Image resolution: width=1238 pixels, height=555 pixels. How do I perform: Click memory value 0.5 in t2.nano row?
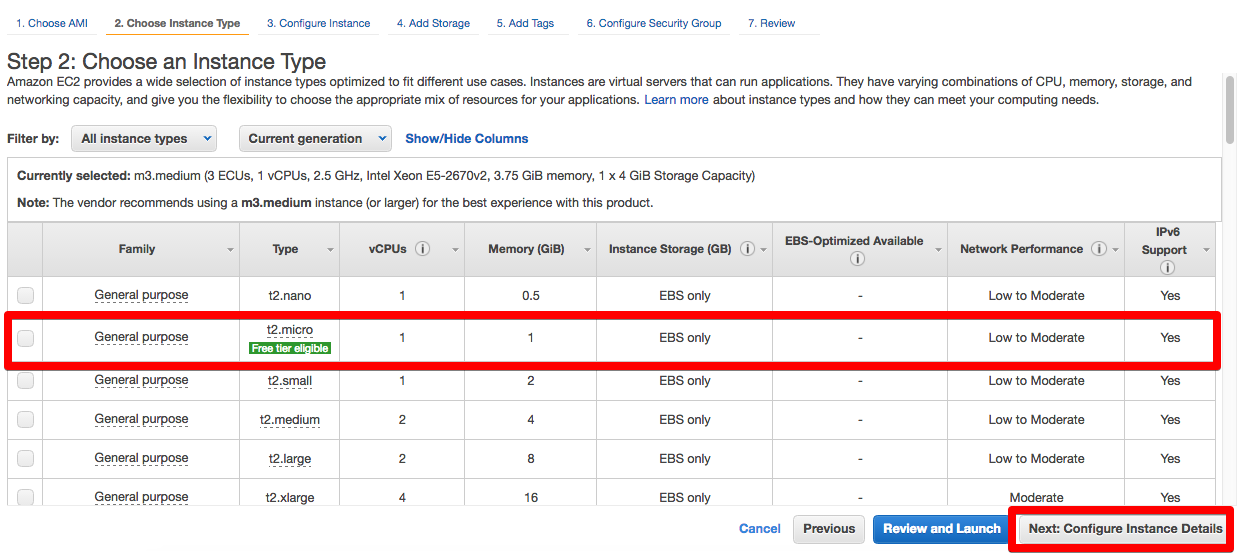(x=530, y=296)
